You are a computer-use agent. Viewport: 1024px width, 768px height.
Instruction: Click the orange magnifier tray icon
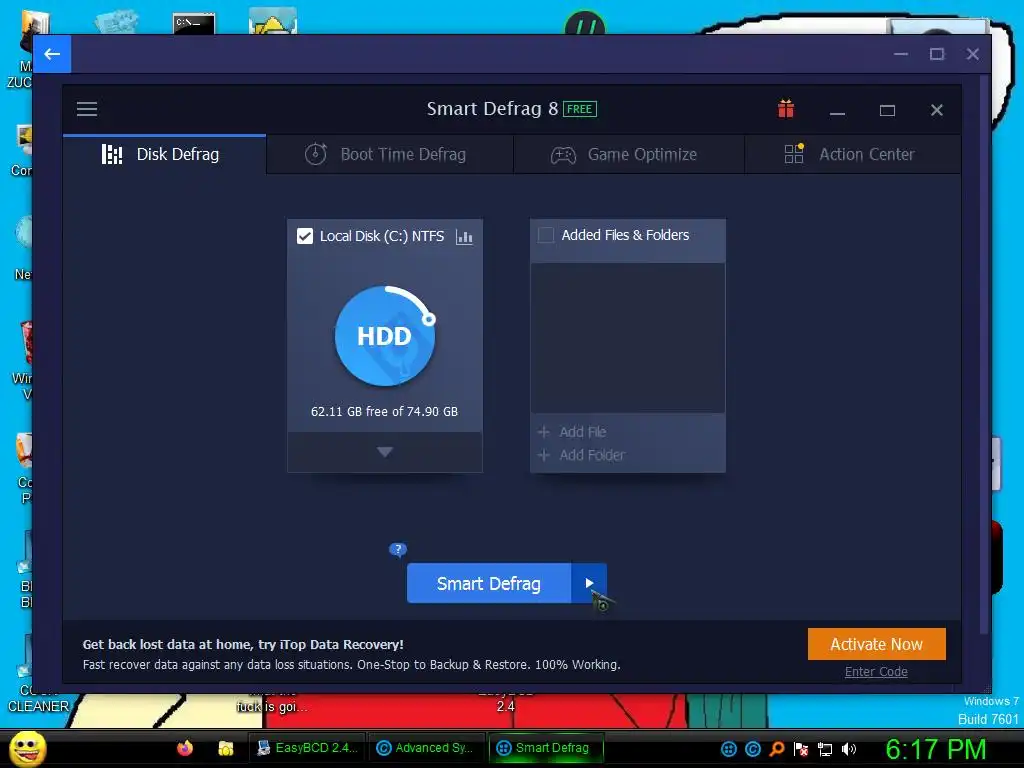coord(776,749)
